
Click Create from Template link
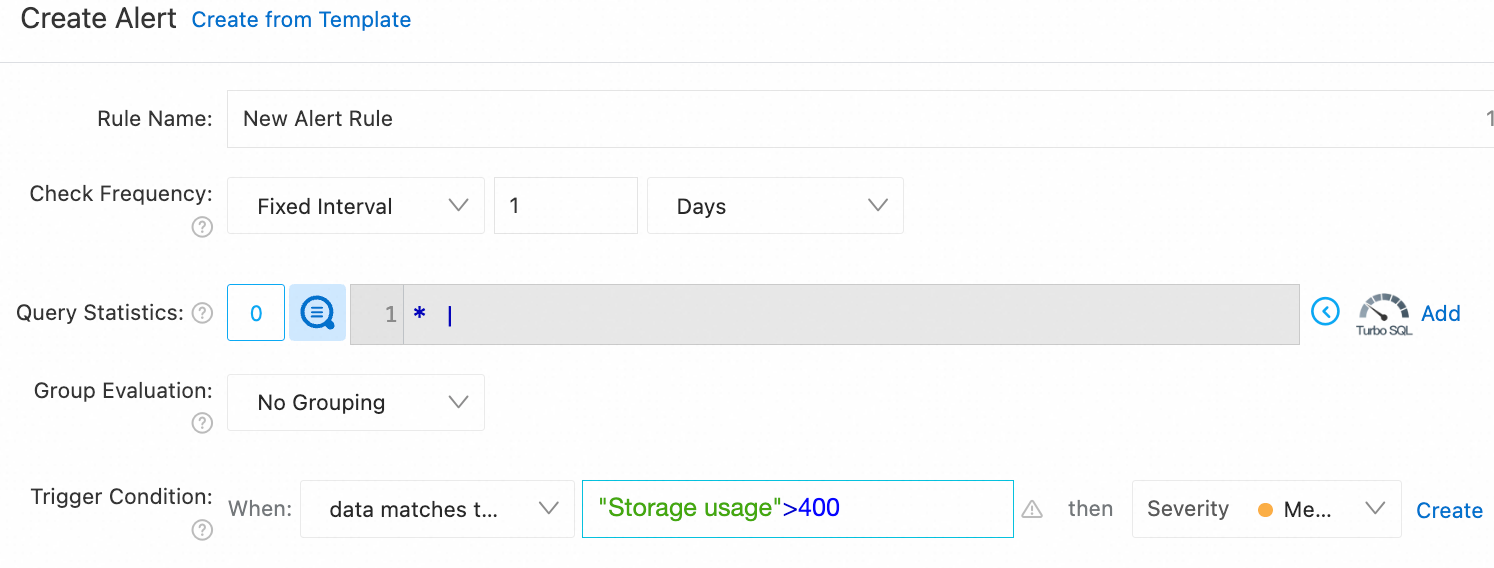(301, 19)
